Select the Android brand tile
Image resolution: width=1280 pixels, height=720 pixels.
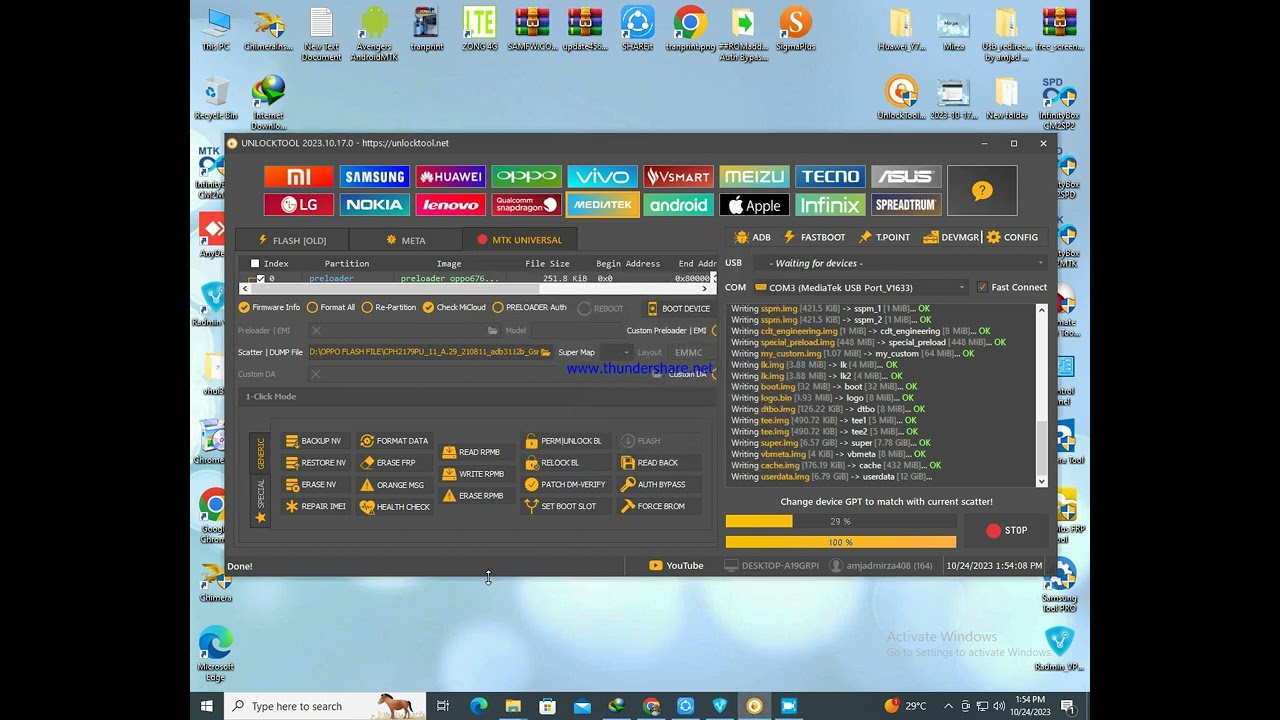pos(678,205)
